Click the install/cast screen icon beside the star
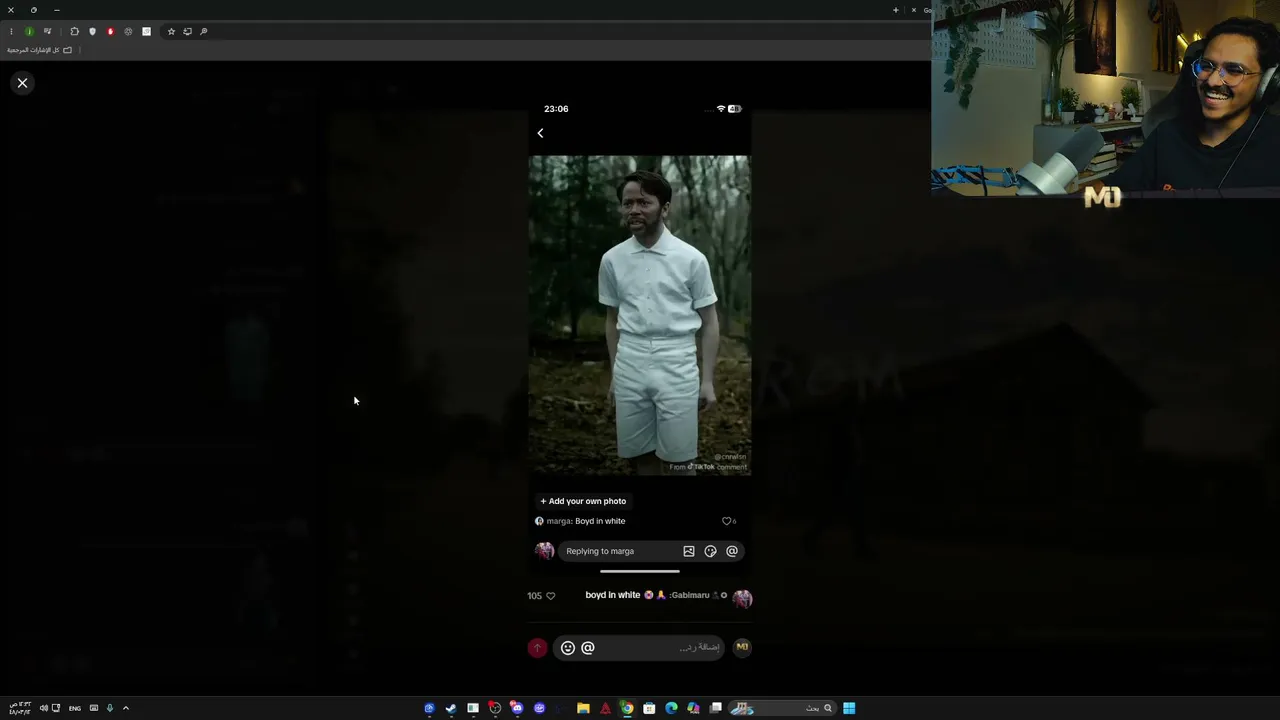 [x=187, y=31]
